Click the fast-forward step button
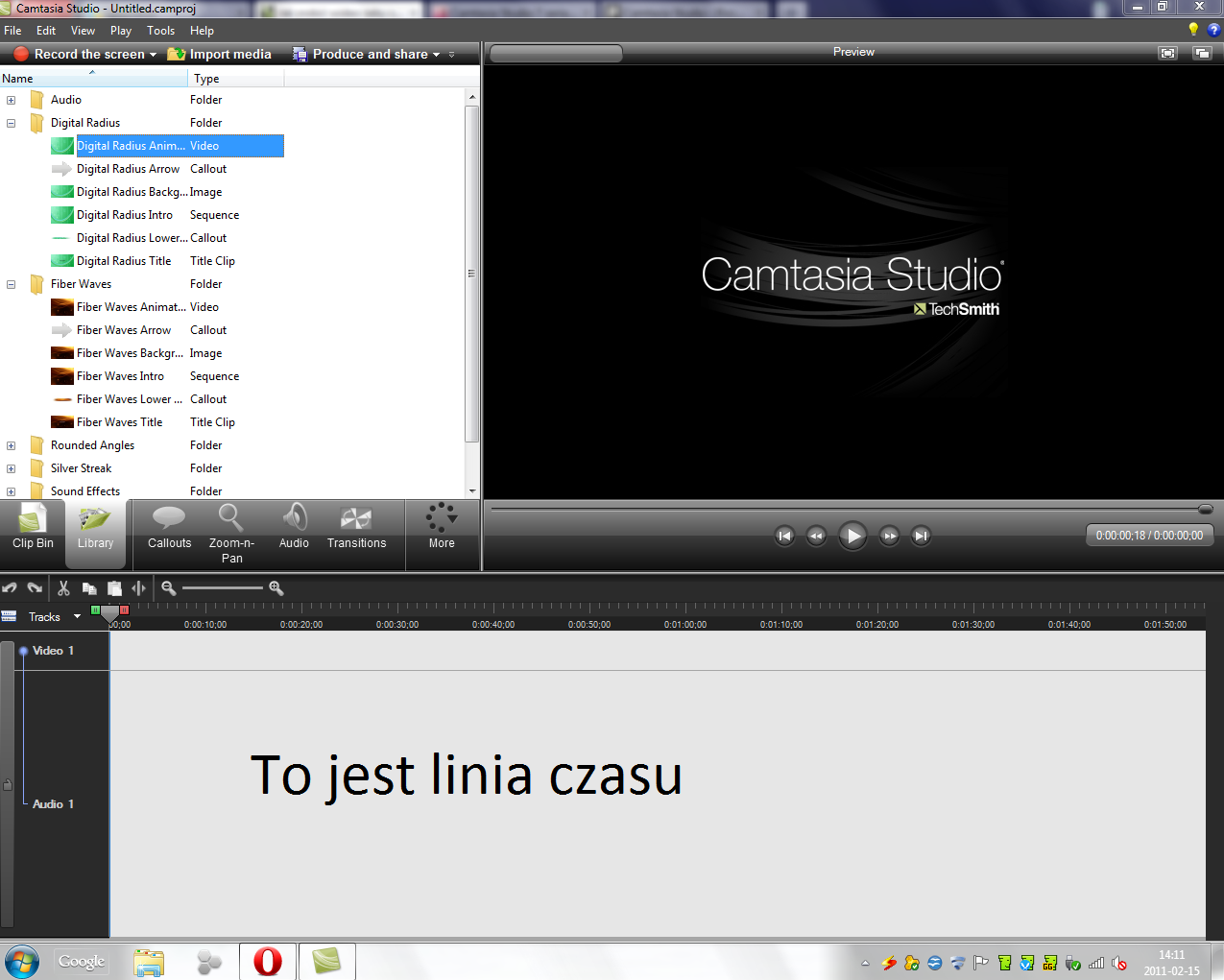1224x980 pixels. [890, 536]
